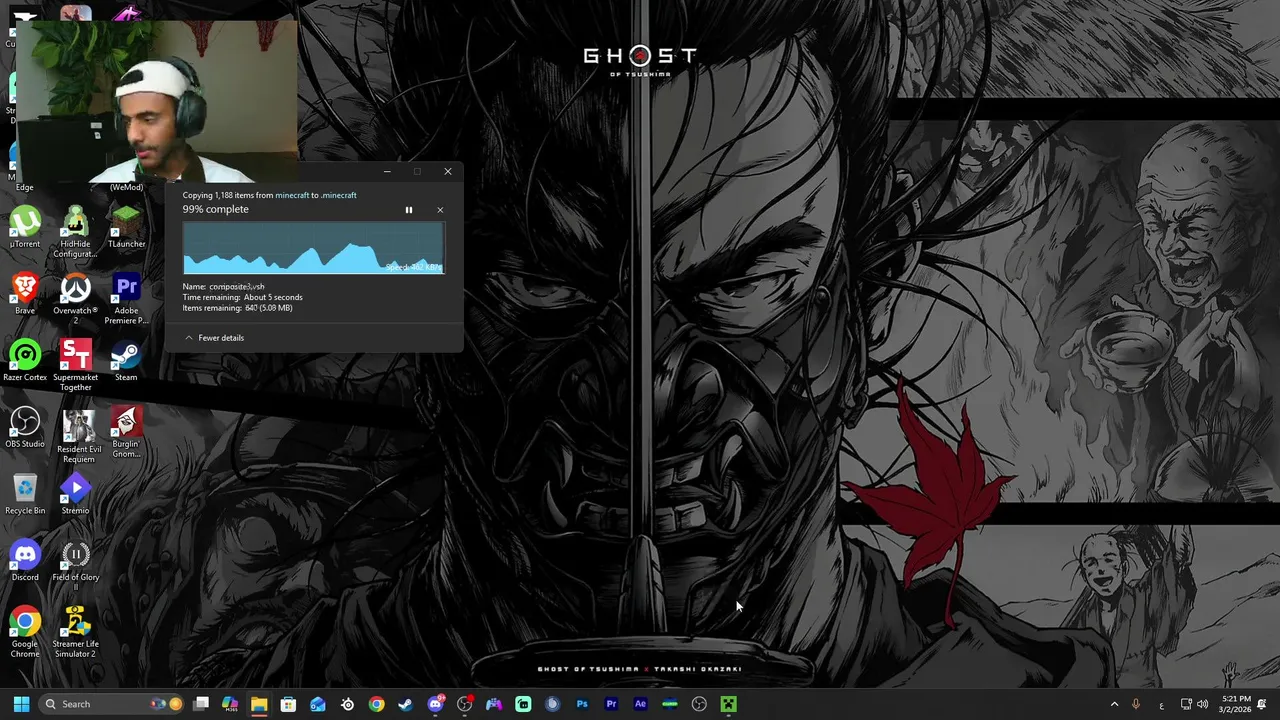Select the Google Chrome desktop shortcut
Viewport: 1280px width, 720px height.
click(x=25, y=632)
